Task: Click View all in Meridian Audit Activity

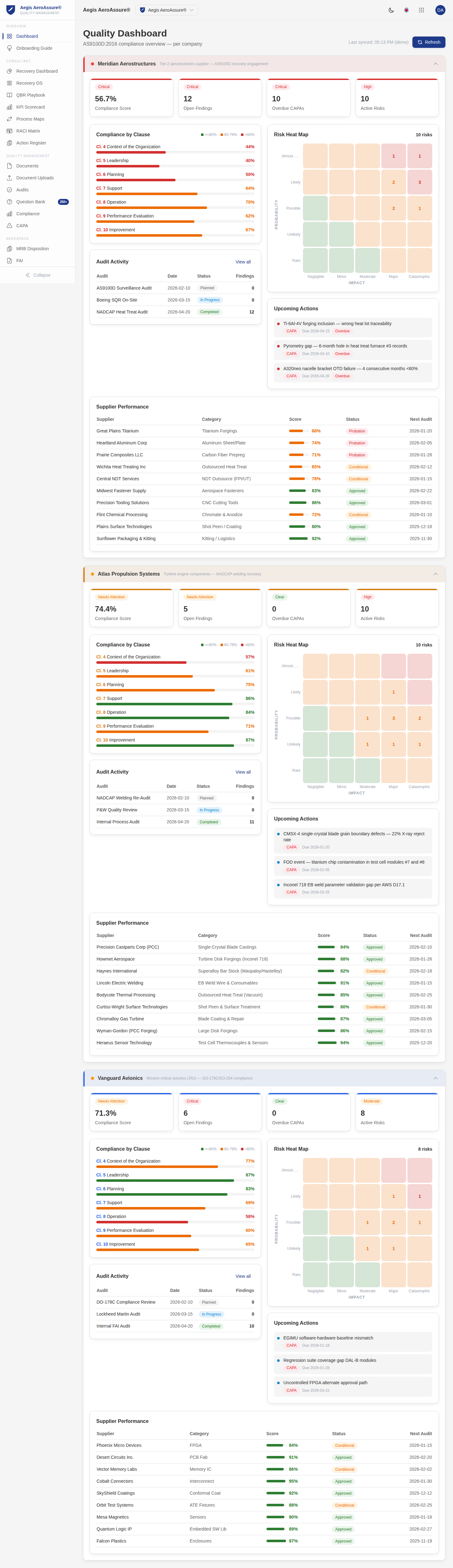Action: pyautogui.click(x=243, y=262)
